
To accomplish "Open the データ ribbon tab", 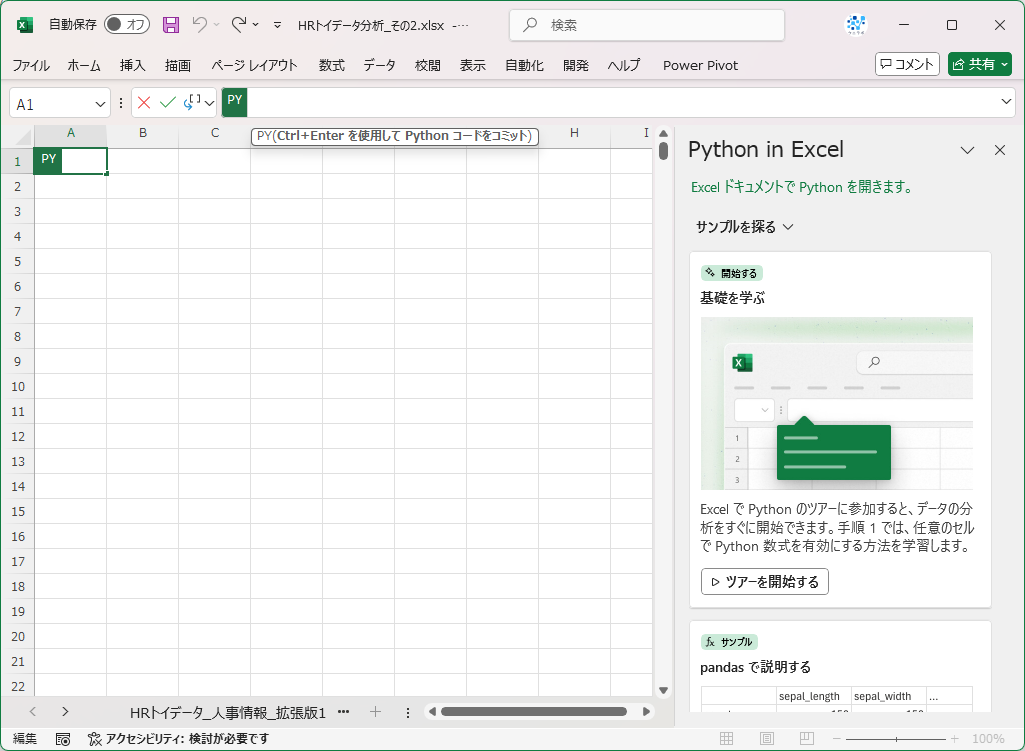I will click(x=380, y=65).
